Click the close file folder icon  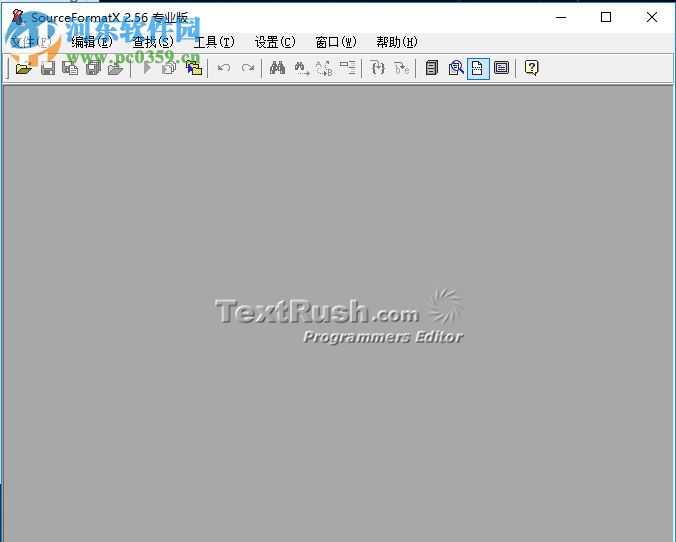(116, 68)
